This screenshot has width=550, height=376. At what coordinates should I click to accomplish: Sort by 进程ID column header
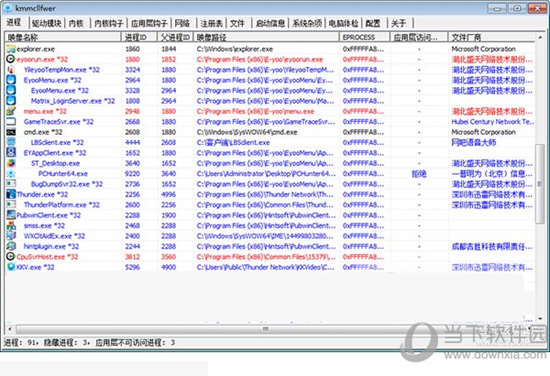coord(139,37)
